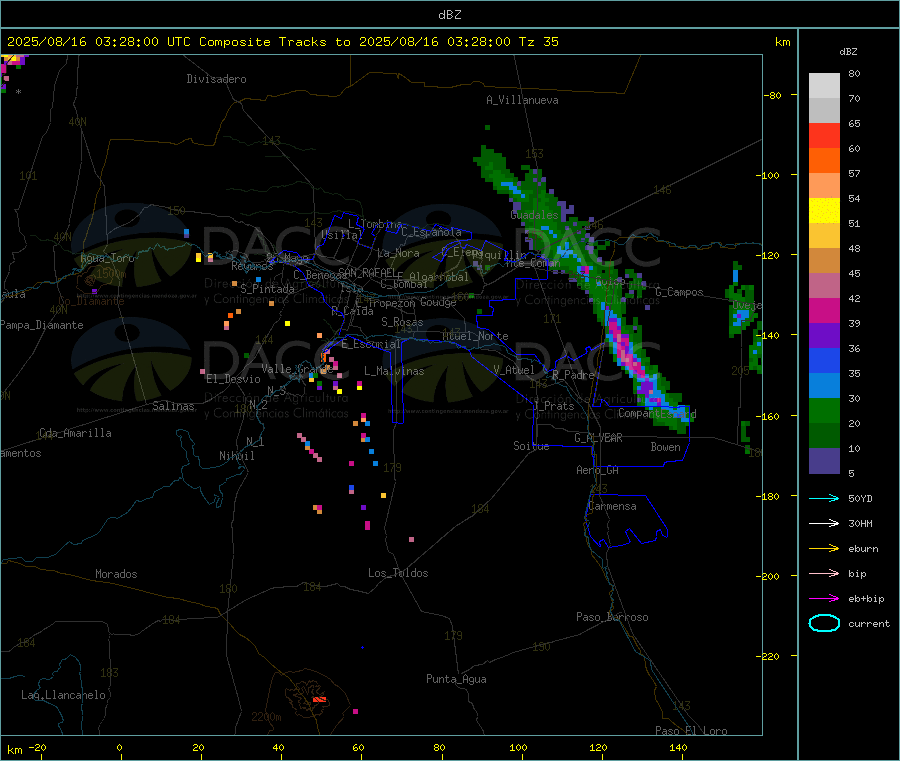Screen dimensions: 900x761
Task: Click the R_Padre map label
Action: click(573, 375)
